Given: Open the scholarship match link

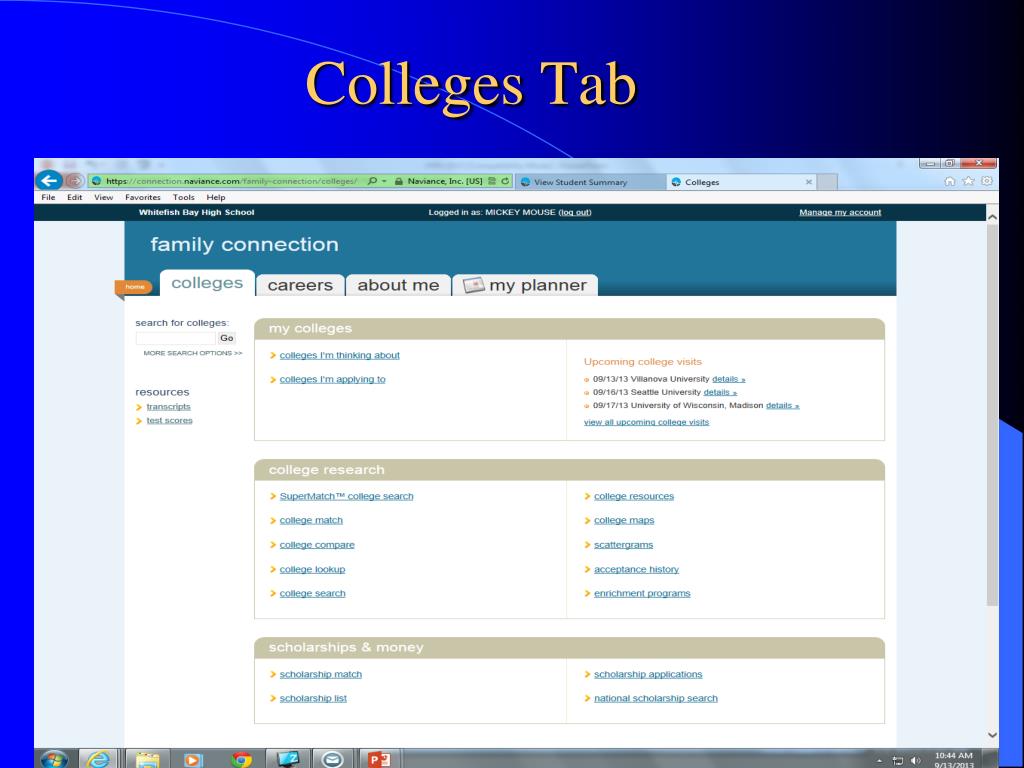Looking at the screenshot, I should 321,675.
